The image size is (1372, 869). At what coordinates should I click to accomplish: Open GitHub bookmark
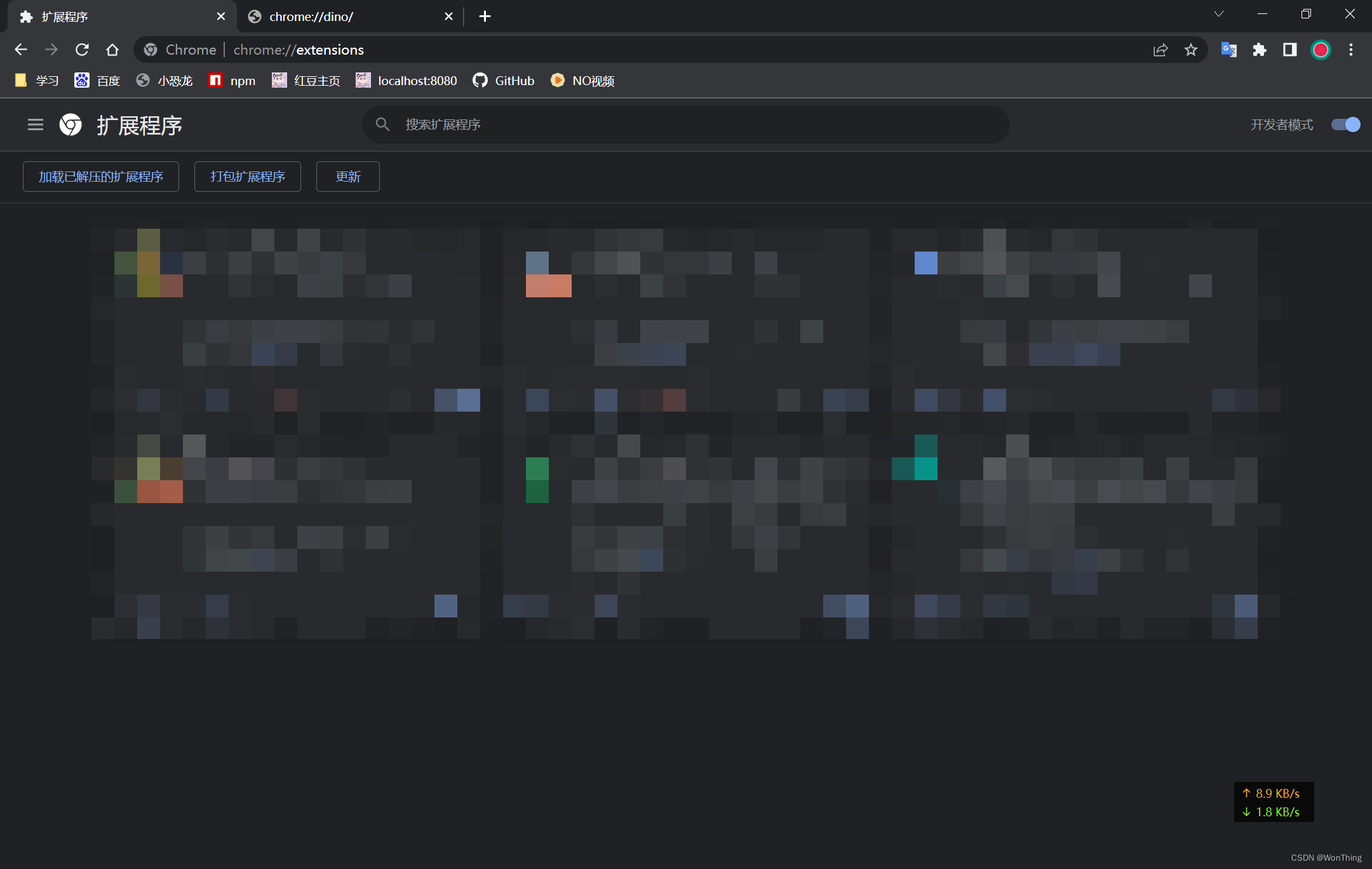(504, 81)
